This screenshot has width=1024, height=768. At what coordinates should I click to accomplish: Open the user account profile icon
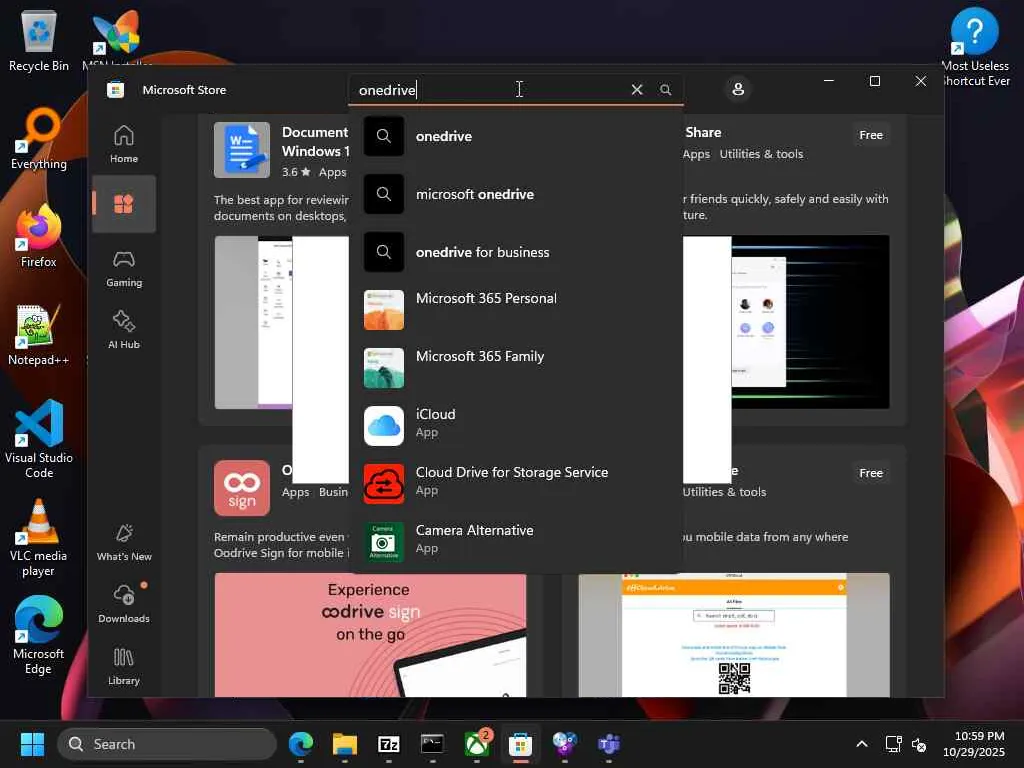coord(738,89)
